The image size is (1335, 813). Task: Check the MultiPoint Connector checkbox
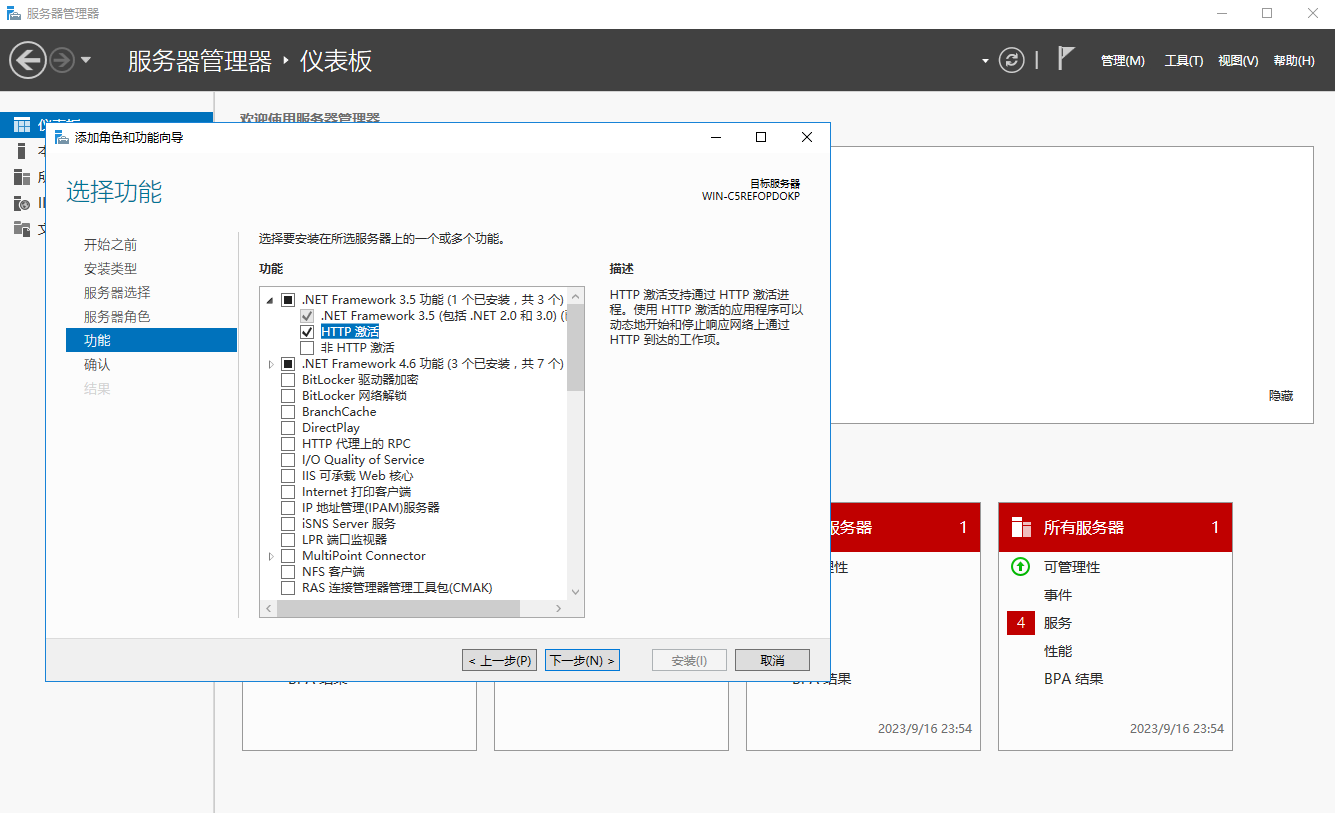[288, 556]
